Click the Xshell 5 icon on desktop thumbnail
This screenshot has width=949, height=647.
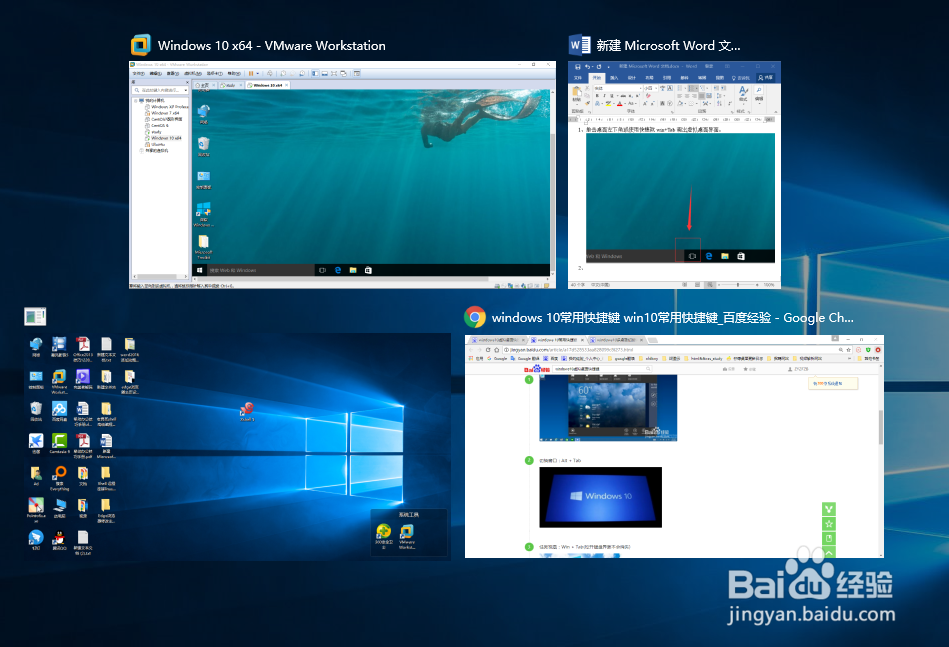[x=247, y=412]
